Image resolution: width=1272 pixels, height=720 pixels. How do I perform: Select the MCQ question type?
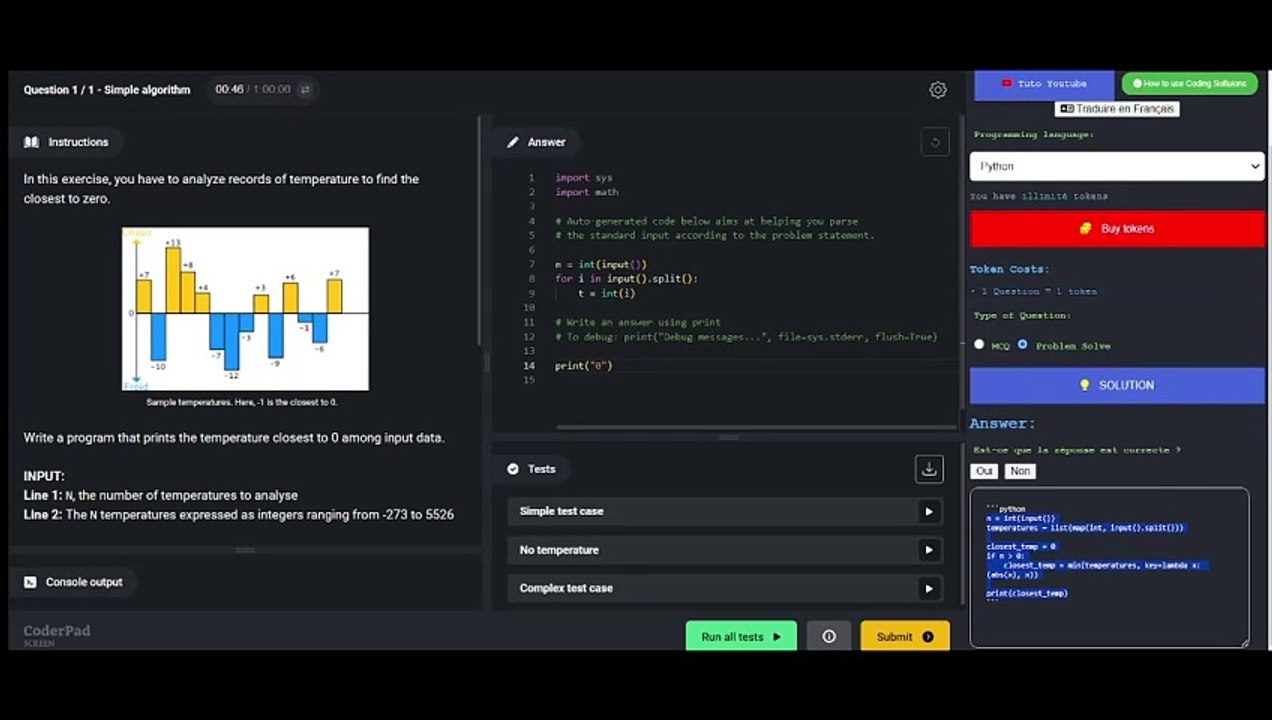(x=979, y=344)
